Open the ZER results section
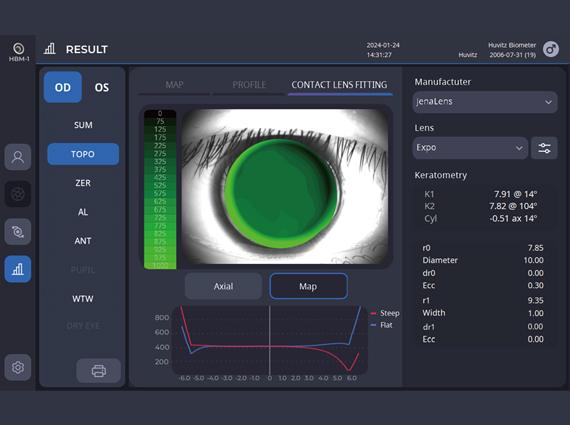The height and width of the screenshot is (425, 570). (x=83, y=183)
